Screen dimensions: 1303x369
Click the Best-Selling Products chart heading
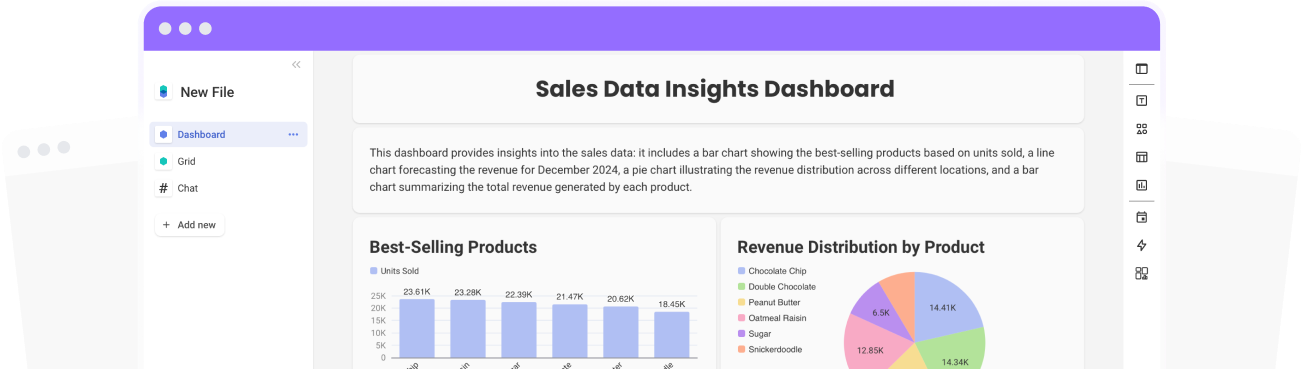pyautogui.click(x=453, y=247)
